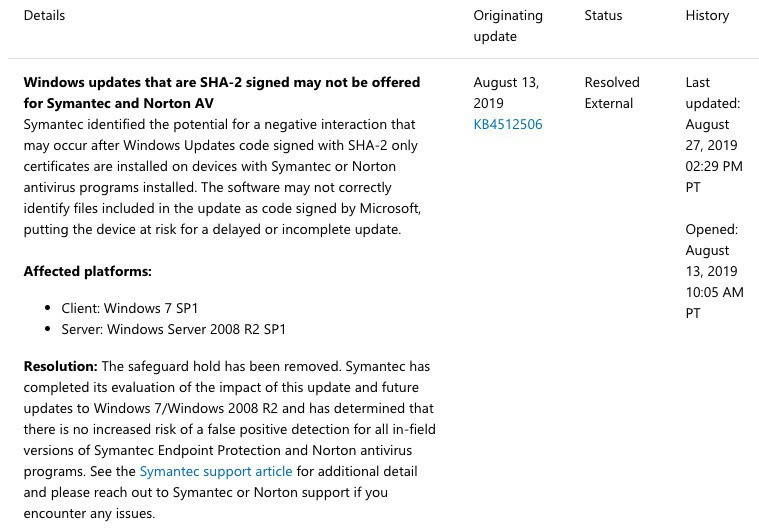Open the KB4512506 link
759x531 pixels.
508,124
